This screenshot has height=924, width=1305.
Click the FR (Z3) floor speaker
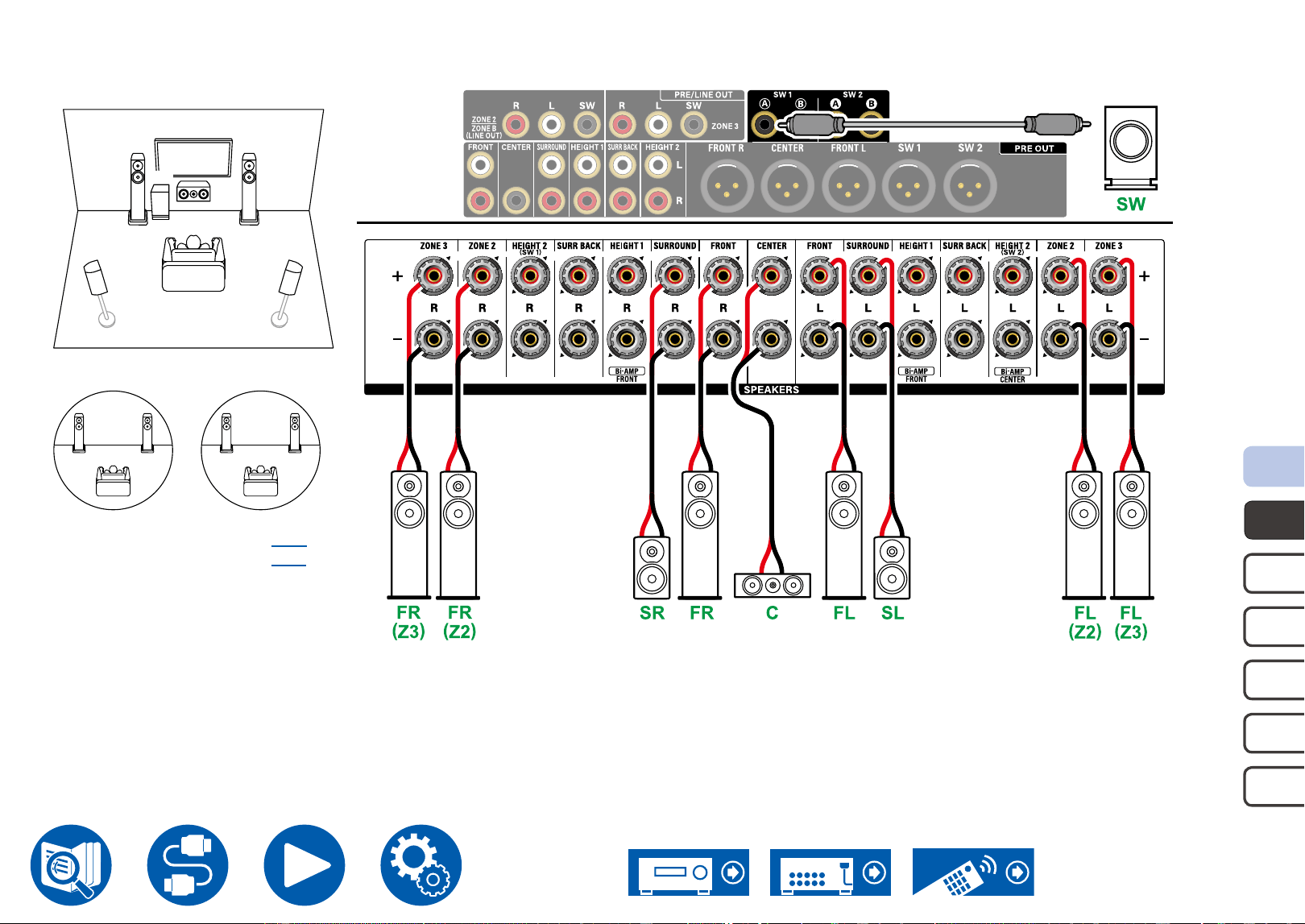(x=409, y=535)
